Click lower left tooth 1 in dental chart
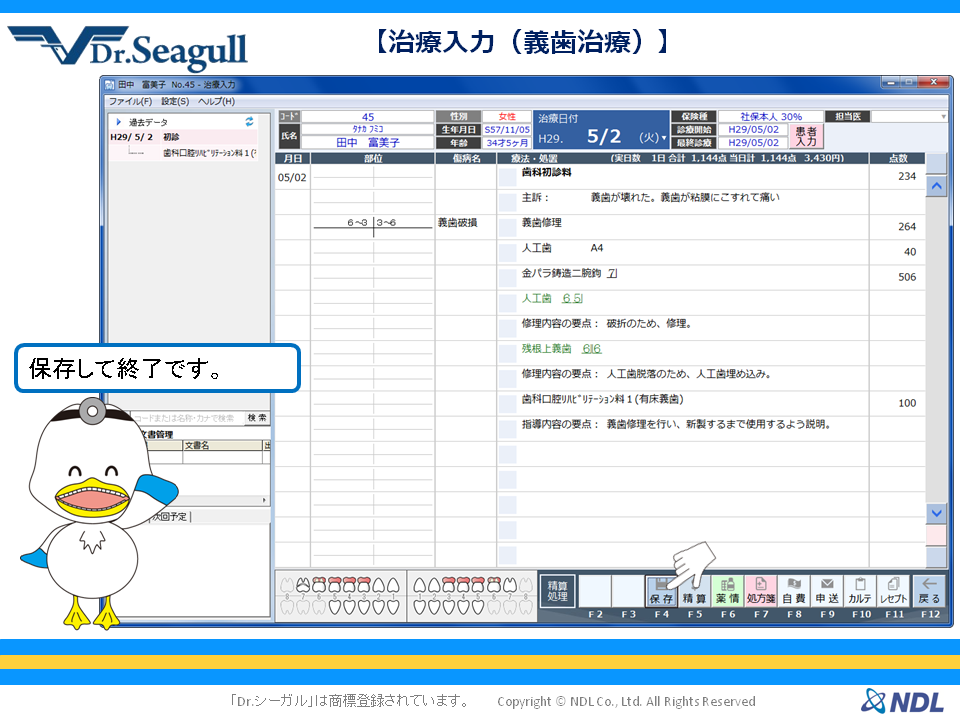This screenshot has height=720, width=960. click(419, 607)
